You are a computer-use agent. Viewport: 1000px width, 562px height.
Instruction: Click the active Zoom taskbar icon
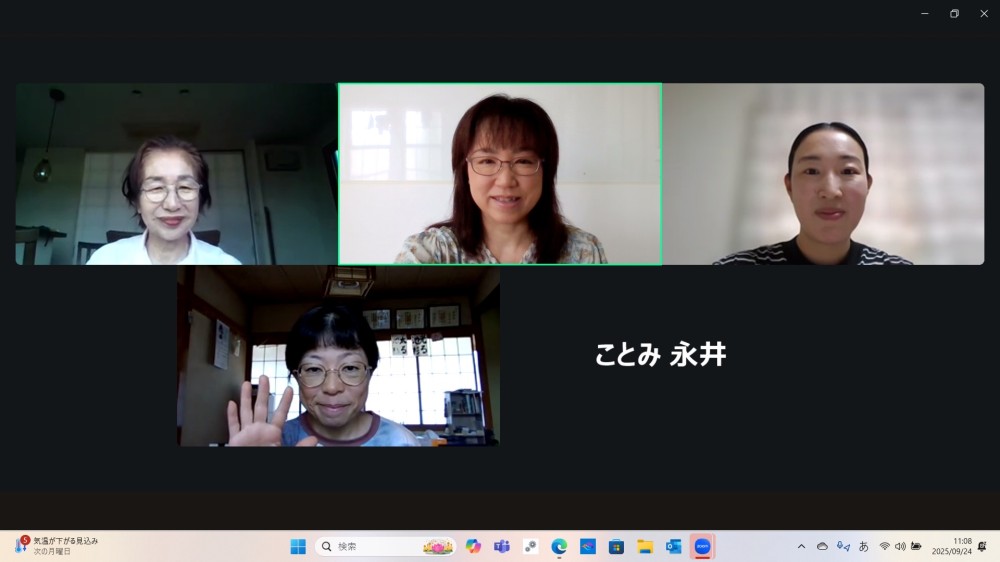702,546
